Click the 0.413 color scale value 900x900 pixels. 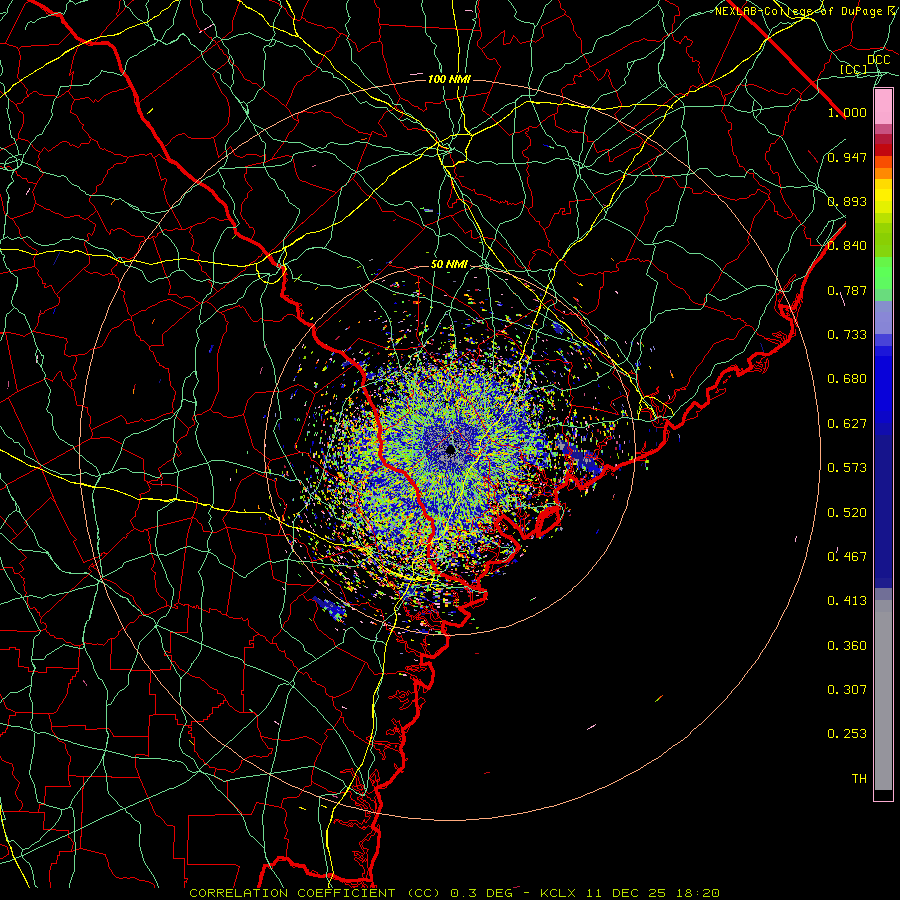[x=847, y=601]
